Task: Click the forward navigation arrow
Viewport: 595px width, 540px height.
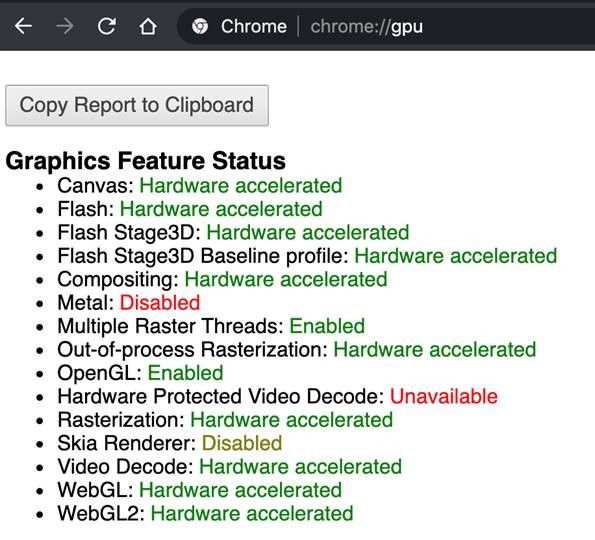Action: tap(65, 27)
